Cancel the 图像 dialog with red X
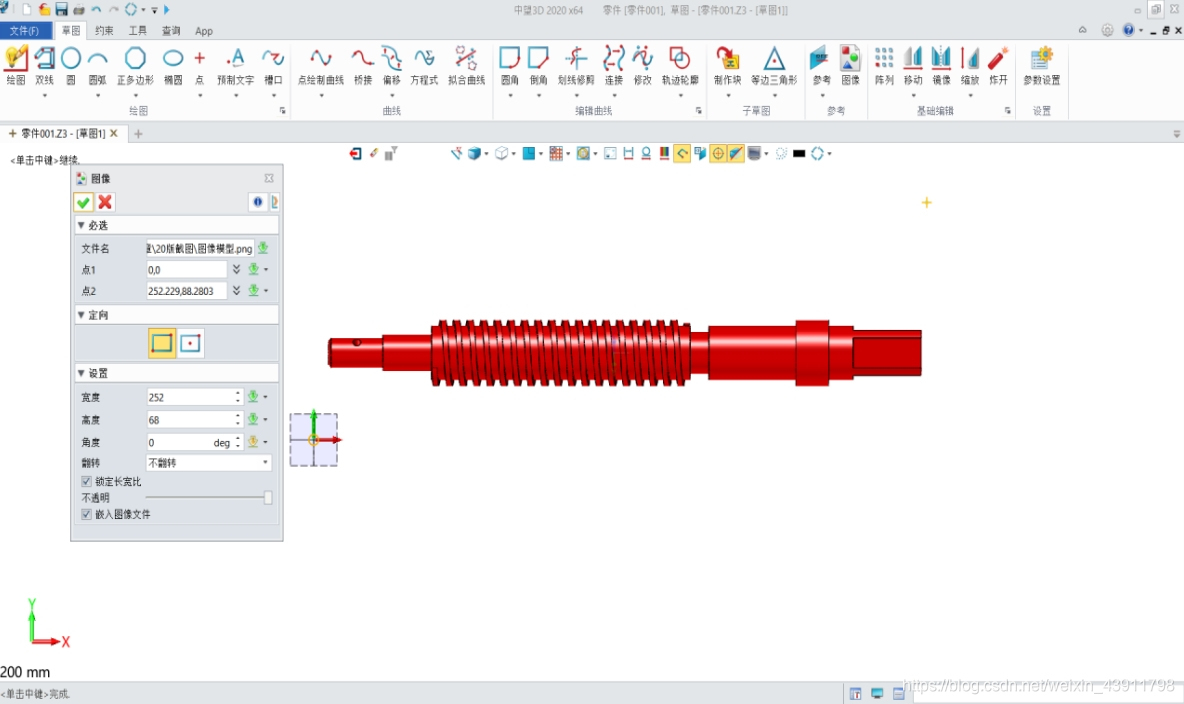1184x704 pixels. tap(105, 202)
